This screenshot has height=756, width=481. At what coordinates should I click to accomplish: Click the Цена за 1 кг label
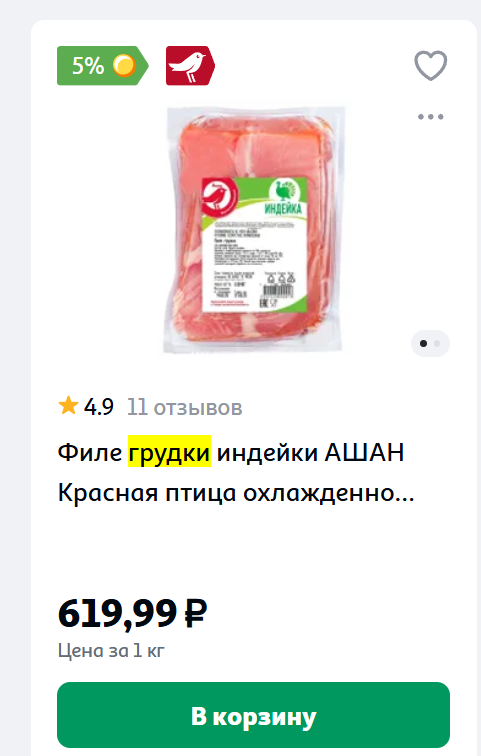tap(111, 650)
